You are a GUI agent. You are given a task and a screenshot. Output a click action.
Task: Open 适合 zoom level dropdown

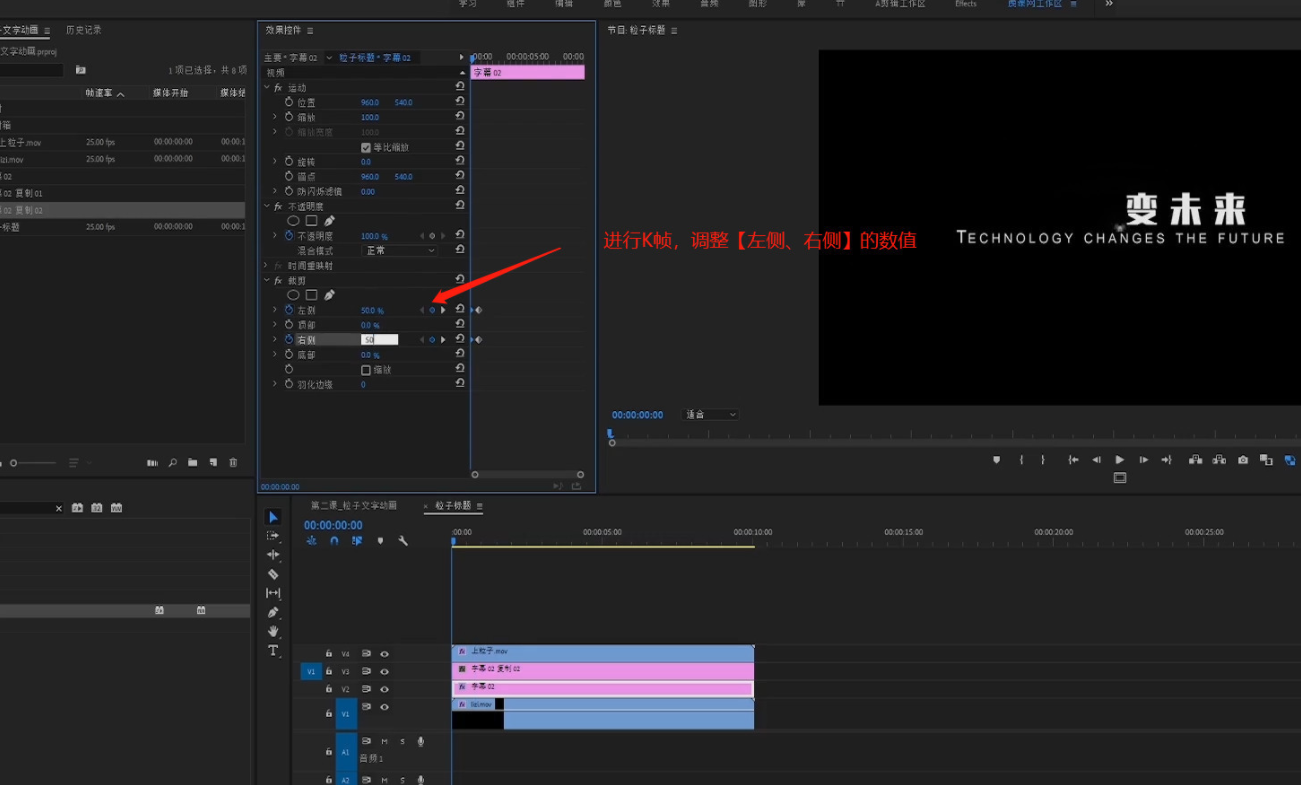coord(711,414)
